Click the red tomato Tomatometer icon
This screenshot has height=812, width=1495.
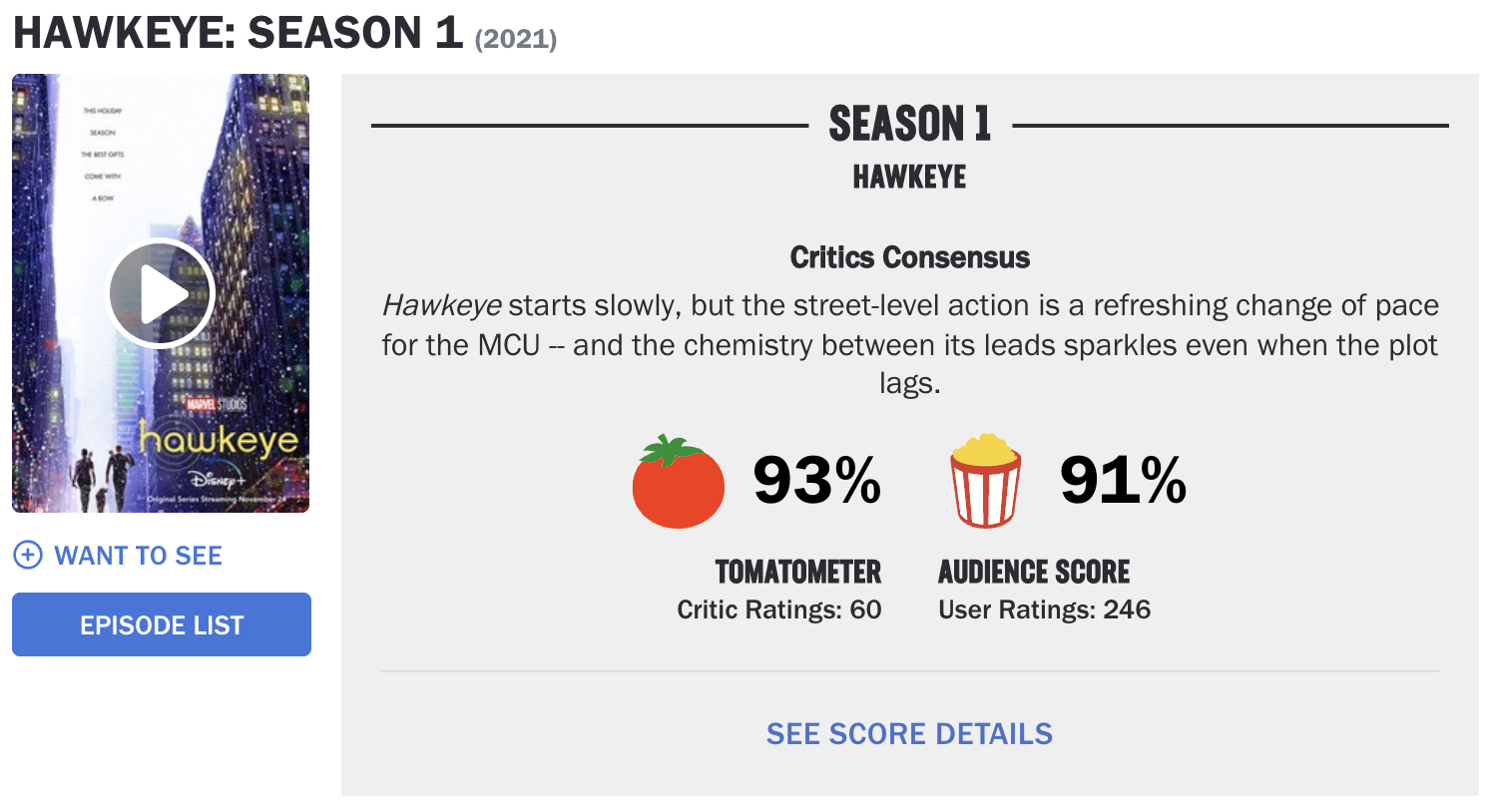point(679,482)
